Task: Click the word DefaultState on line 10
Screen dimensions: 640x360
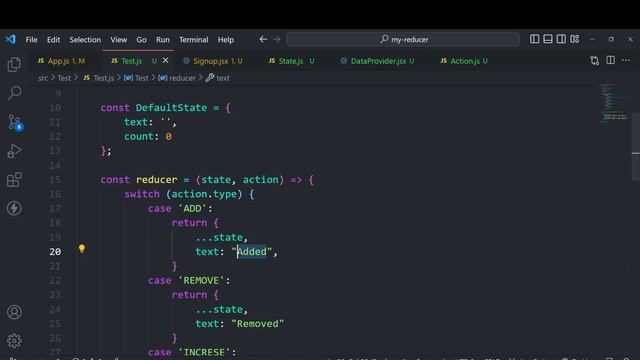Action: coord(171,108)
